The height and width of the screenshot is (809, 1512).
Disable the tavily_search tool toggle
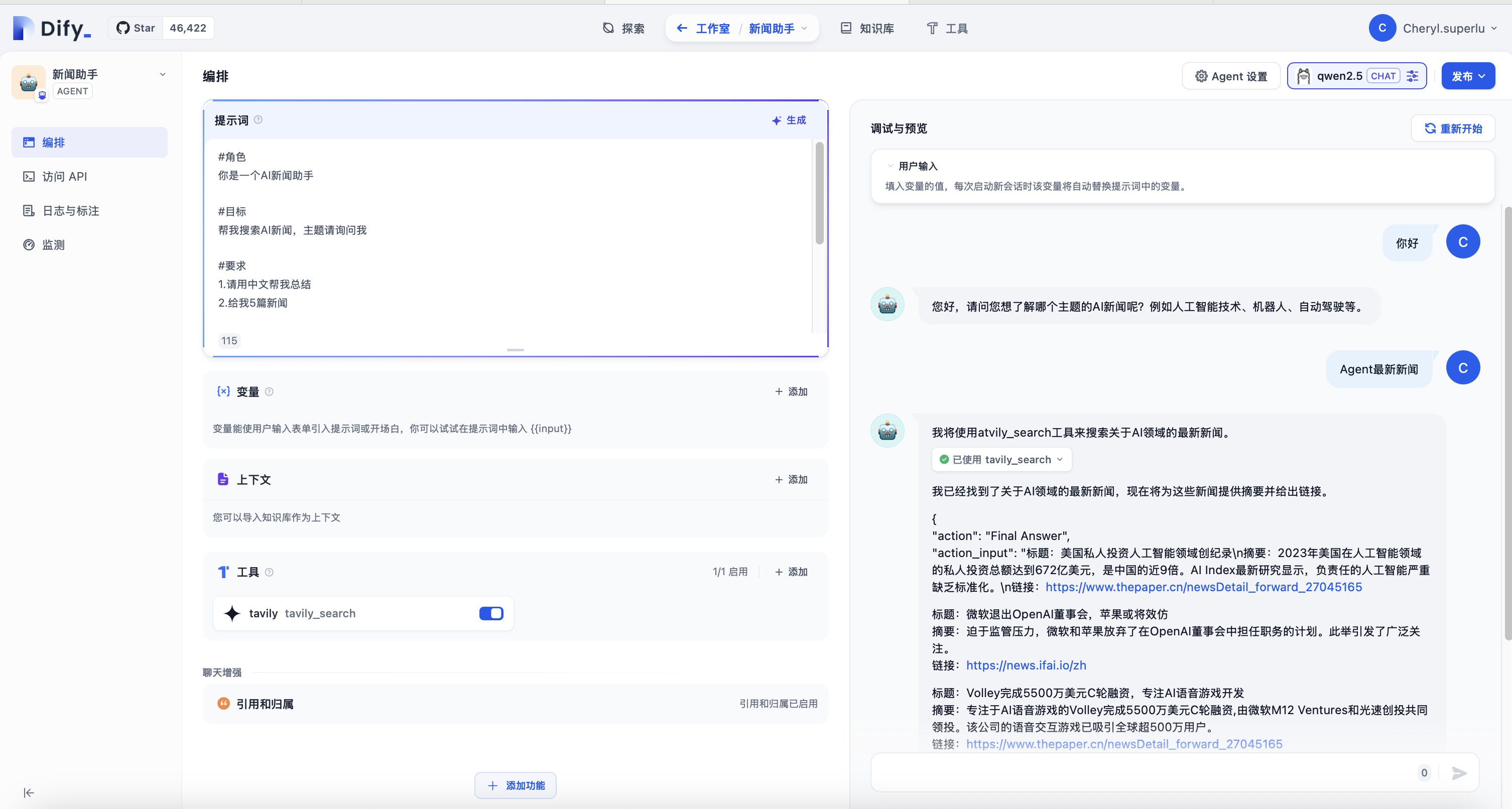[x=490, y=614]
